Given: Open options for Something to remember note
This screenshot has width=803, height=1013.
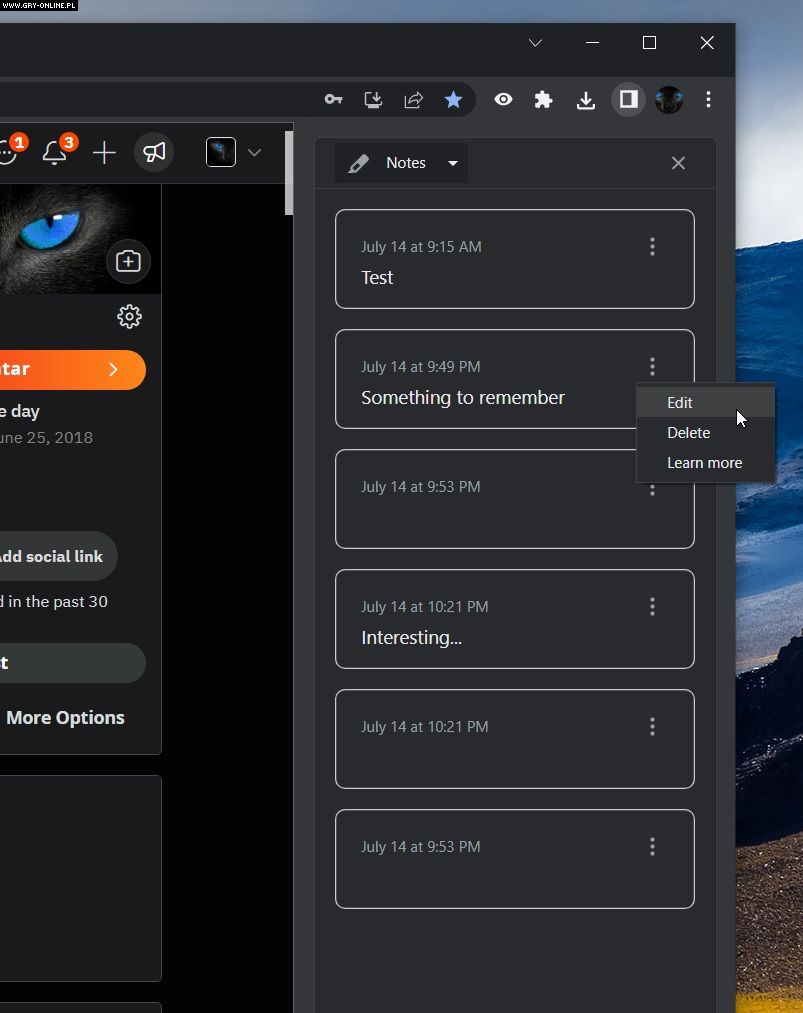Looking at the screenshot, I should [652, 366].
